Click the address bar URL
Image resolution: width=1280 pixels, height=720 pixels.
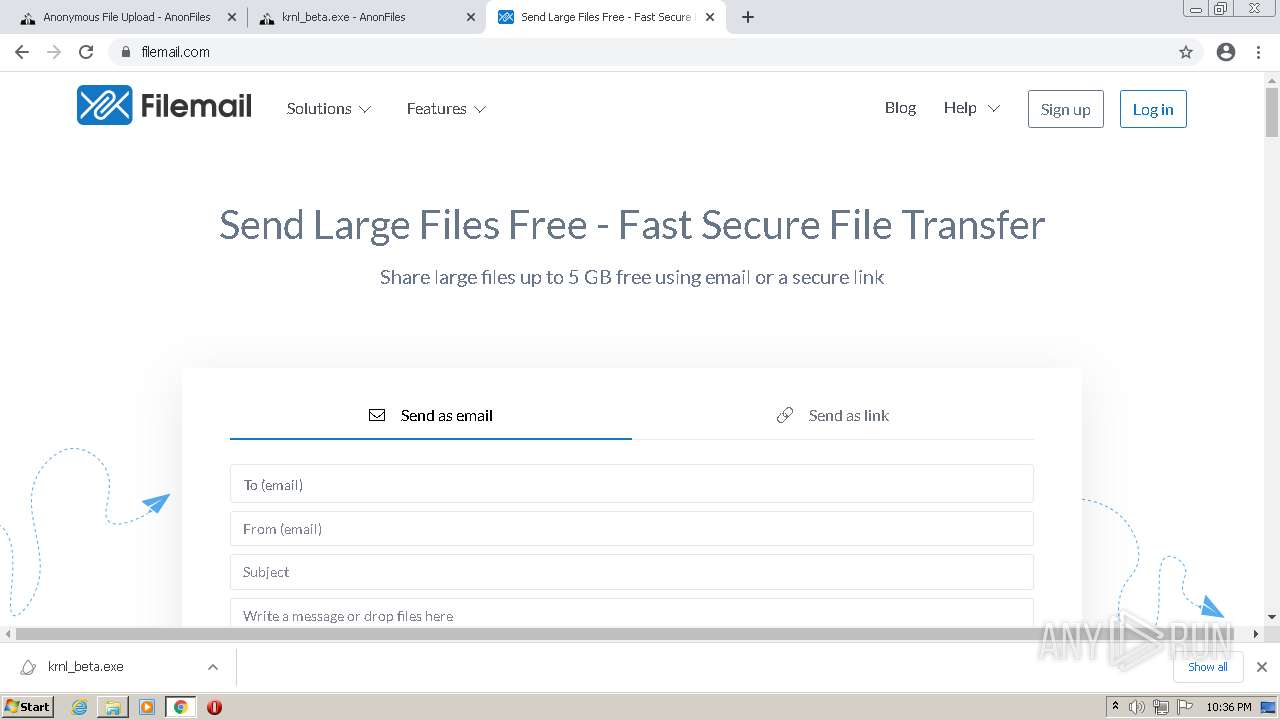(176, 52)
